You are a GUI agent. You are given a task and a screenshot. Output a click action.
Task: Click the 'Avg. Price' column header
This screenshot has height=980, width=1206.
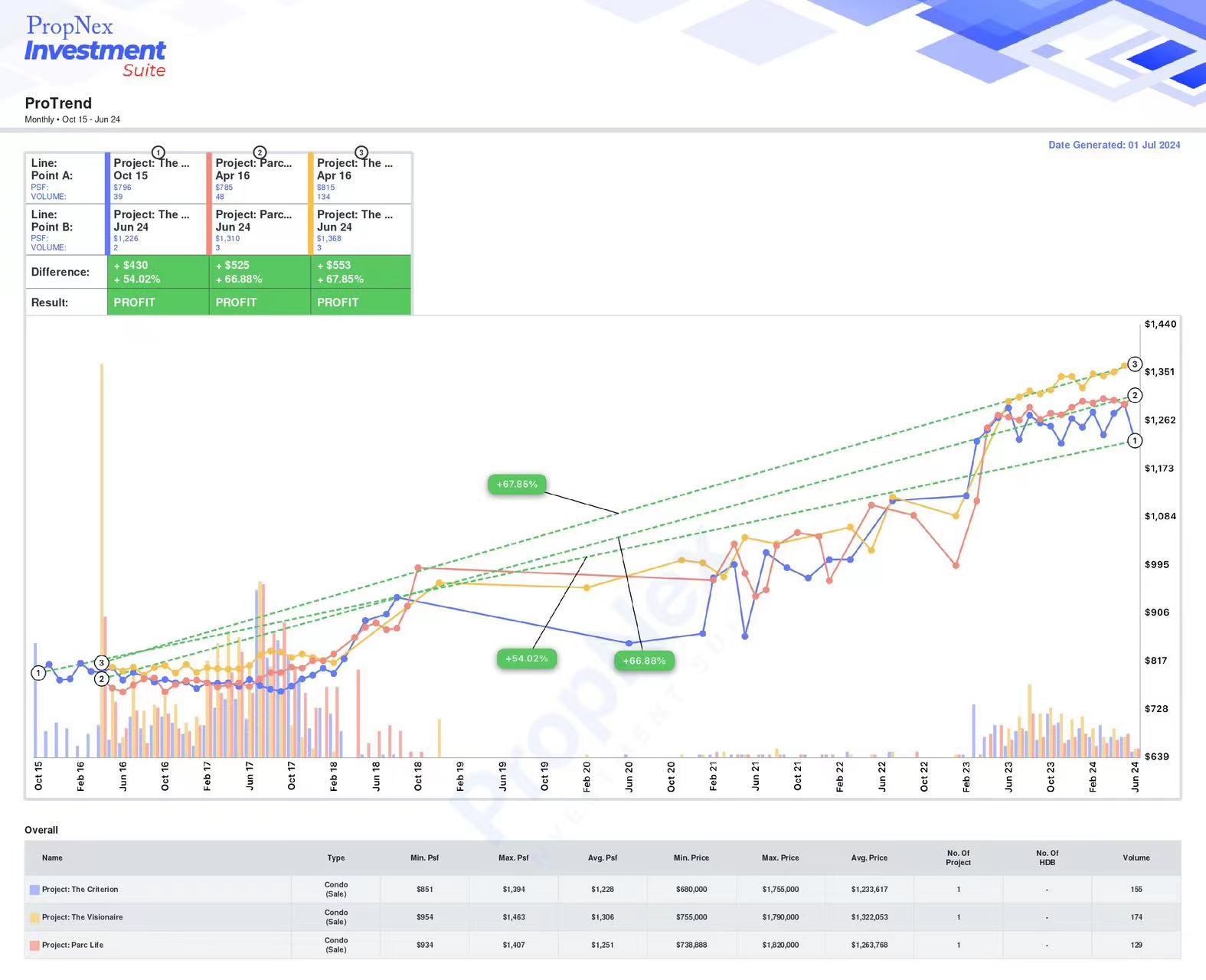click(x=869, y=857)
